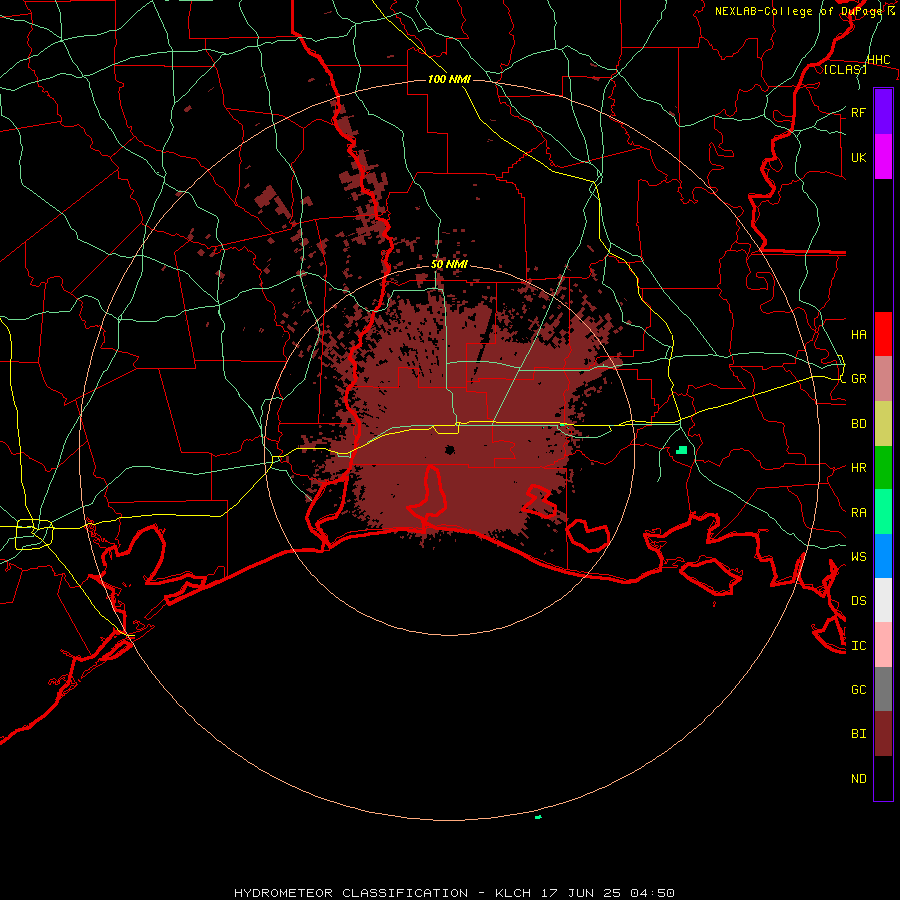Click the '[CLAS]' units label
The height and width of the screenshot is (900, 900).
(845, 69)
